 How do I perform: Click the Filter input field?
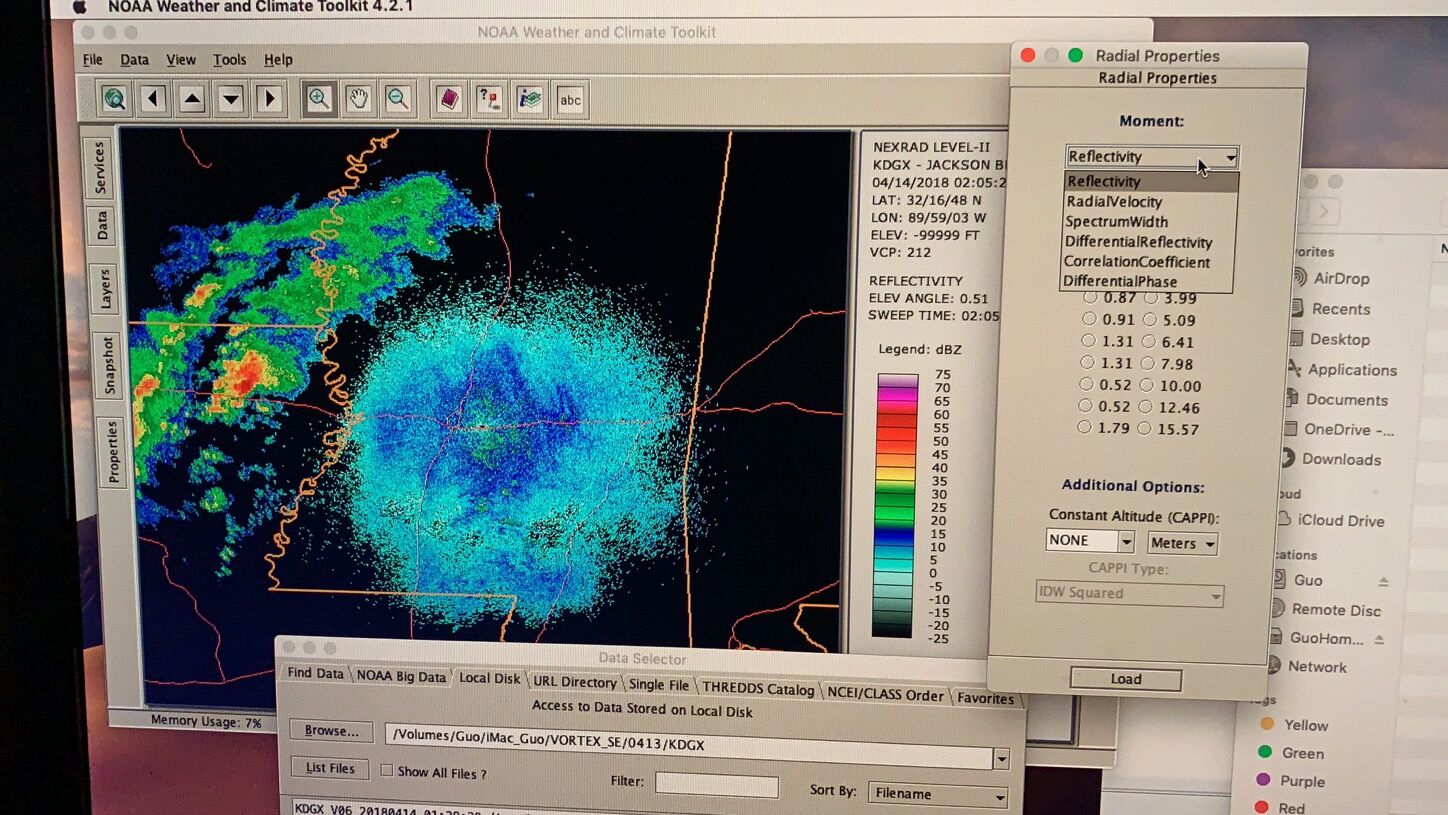pyautogui.click(x=717, y=785)
